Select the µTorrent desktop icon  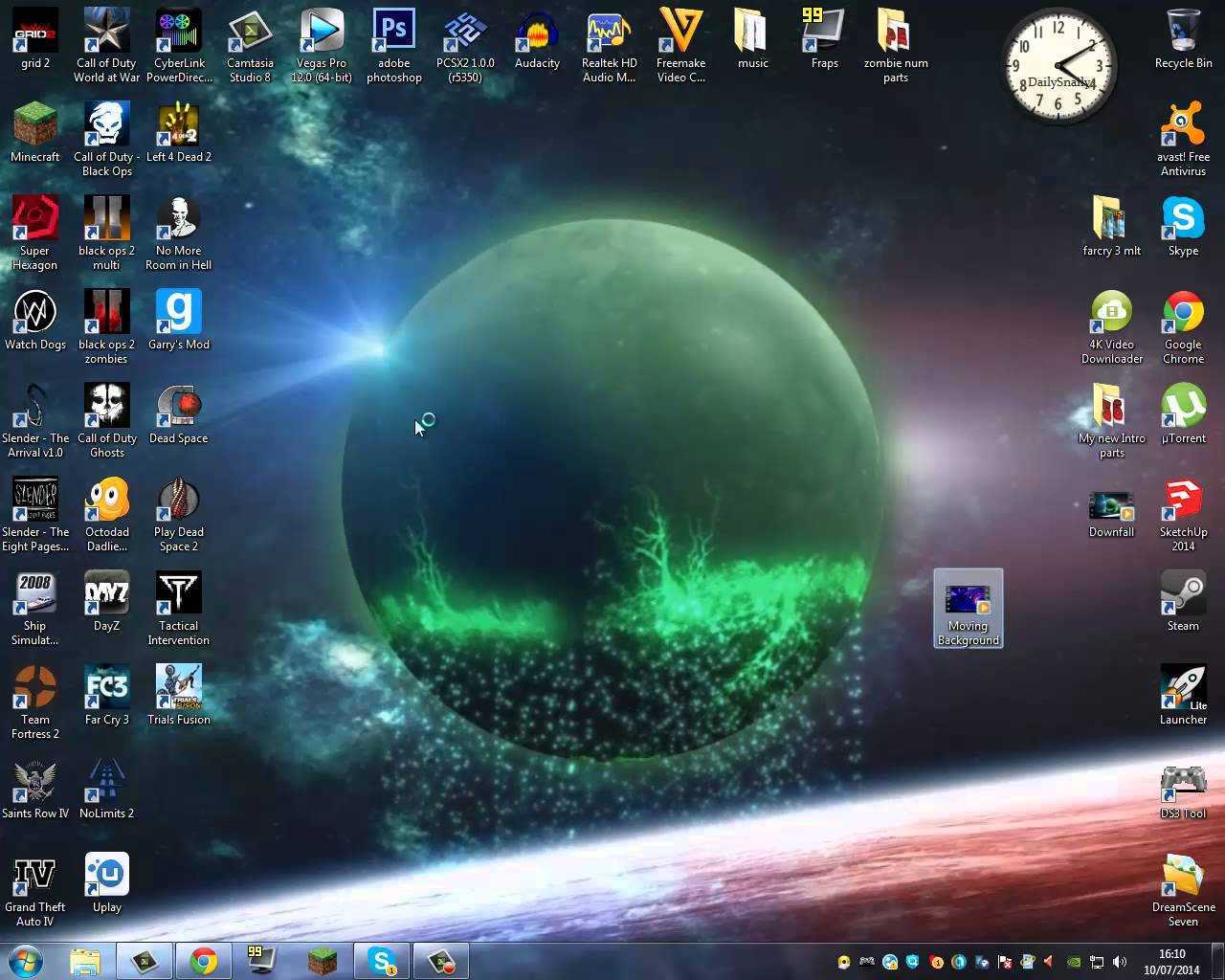coord(1183,414)
